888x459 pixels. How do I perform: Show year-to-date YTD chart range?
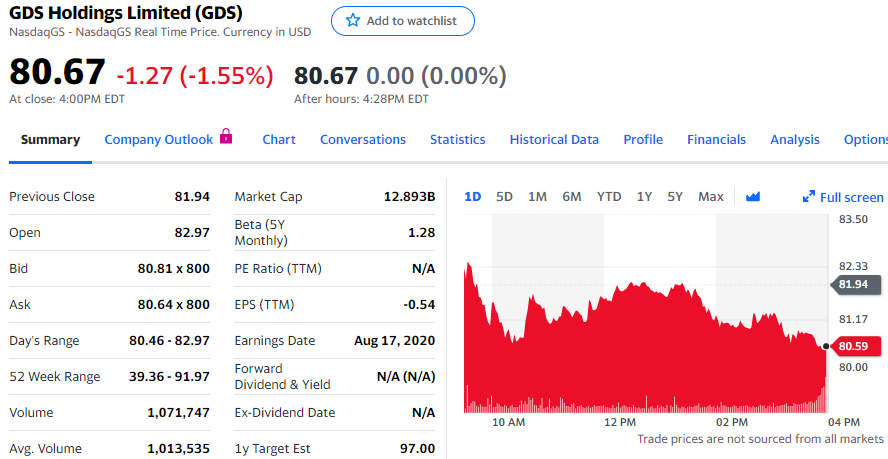coord(609,197)
